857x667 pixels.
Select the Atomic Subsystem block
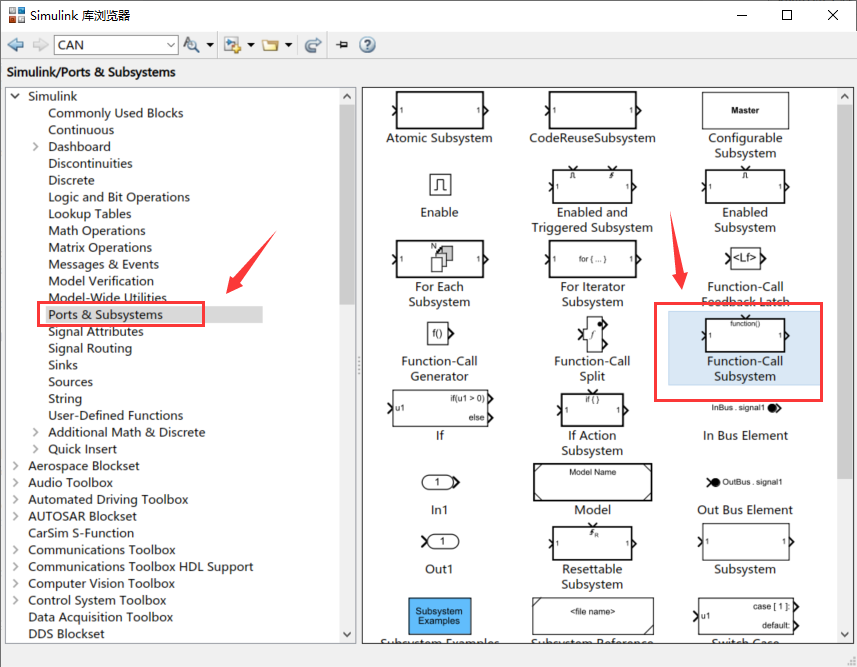(439, 110)
